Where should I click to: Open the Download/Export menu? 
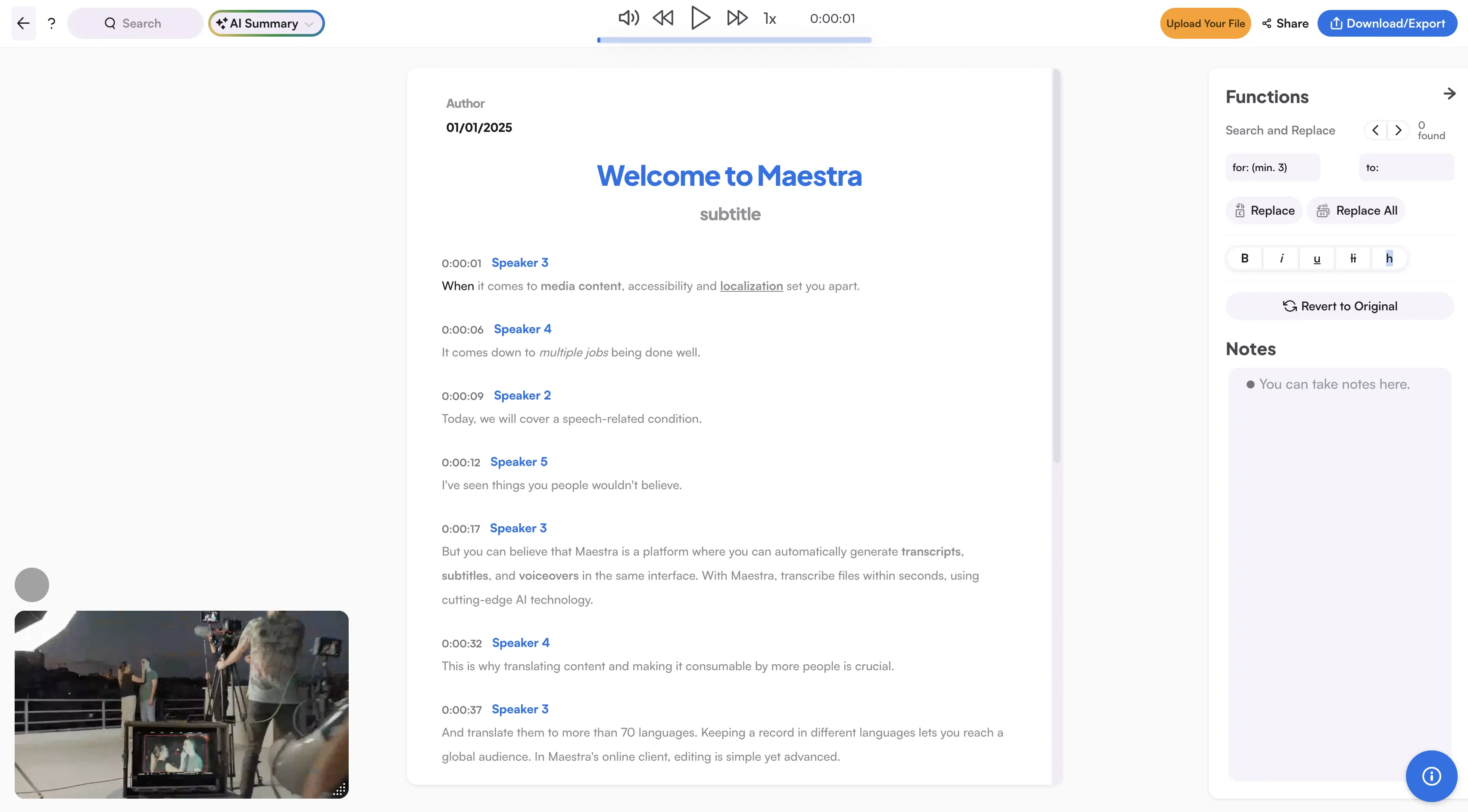pyautogui.click(x=1387, y=23)
